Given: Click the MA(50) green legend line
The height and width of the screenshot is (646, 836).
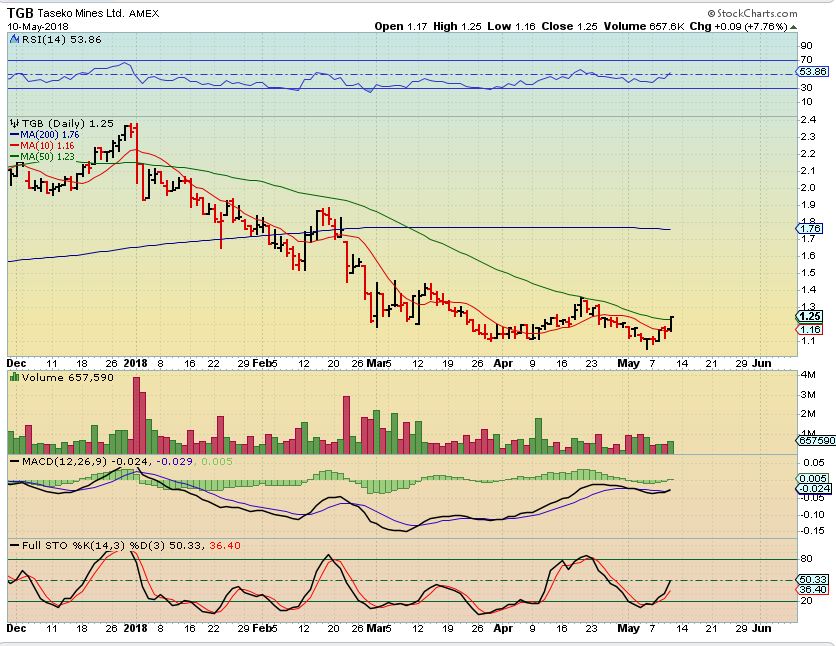Looking at the screenshot, I should coord(14,157).
